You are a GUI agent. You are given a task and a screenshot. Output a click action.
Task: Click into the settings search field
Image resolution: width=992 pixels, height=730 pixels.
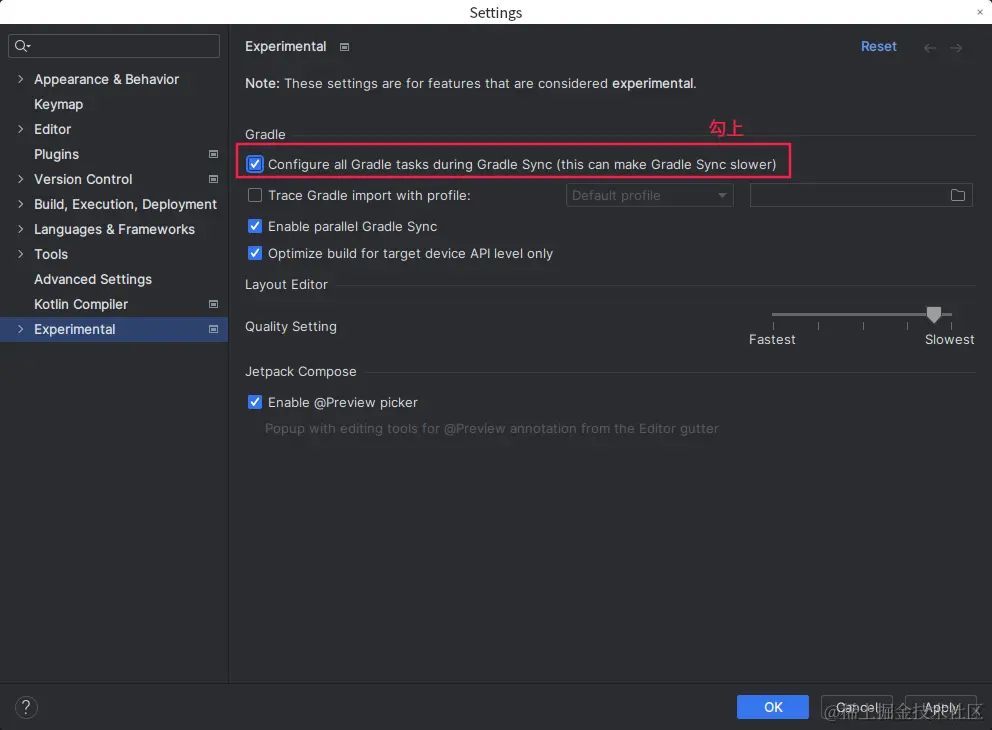click(114, 46)
